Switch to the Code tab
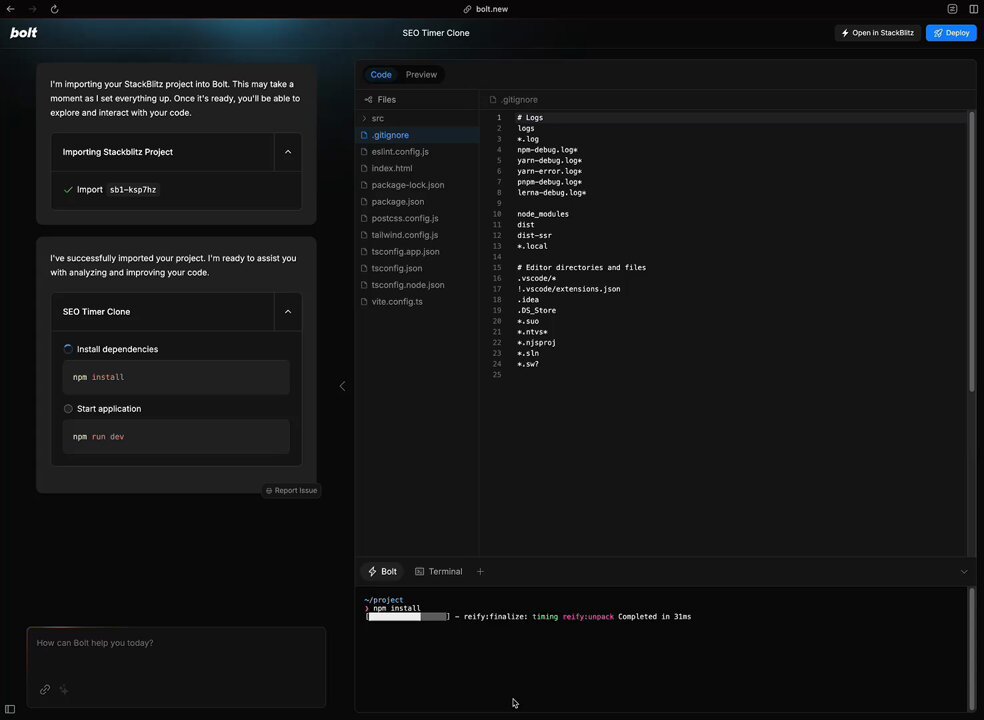This screenshot has width=984, height=720. click(x=381, y=75)
